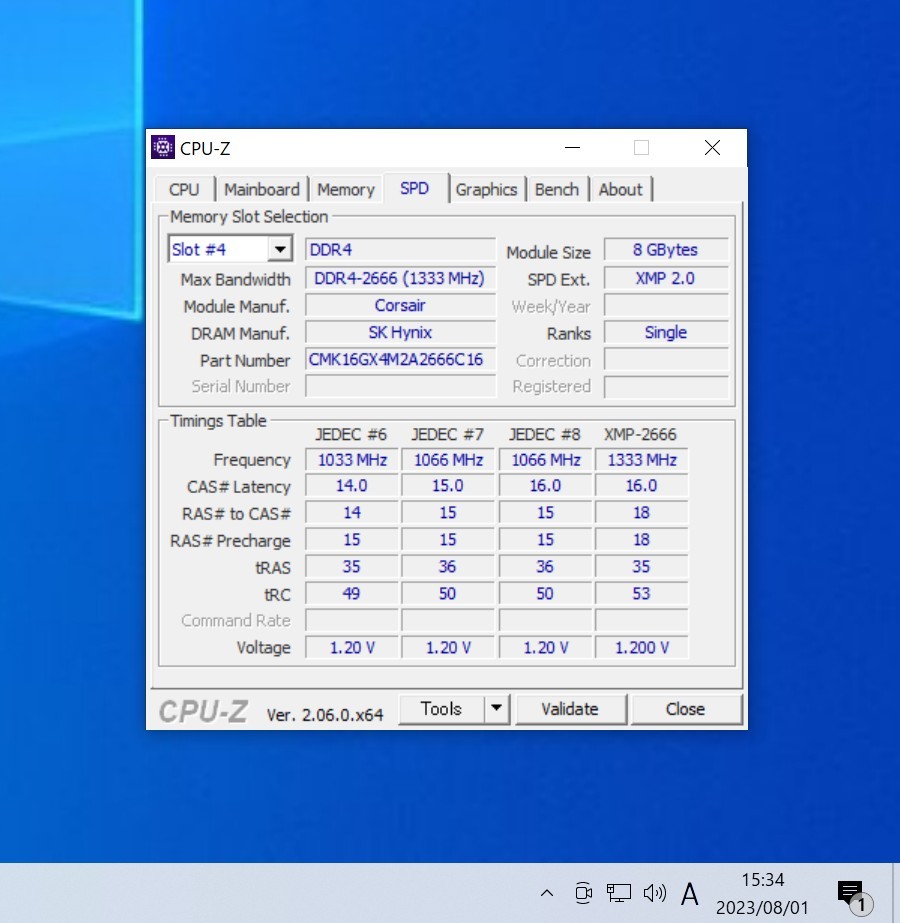Click the Corsair module manufacturer field
900x923 pixels.
(400, 305)
